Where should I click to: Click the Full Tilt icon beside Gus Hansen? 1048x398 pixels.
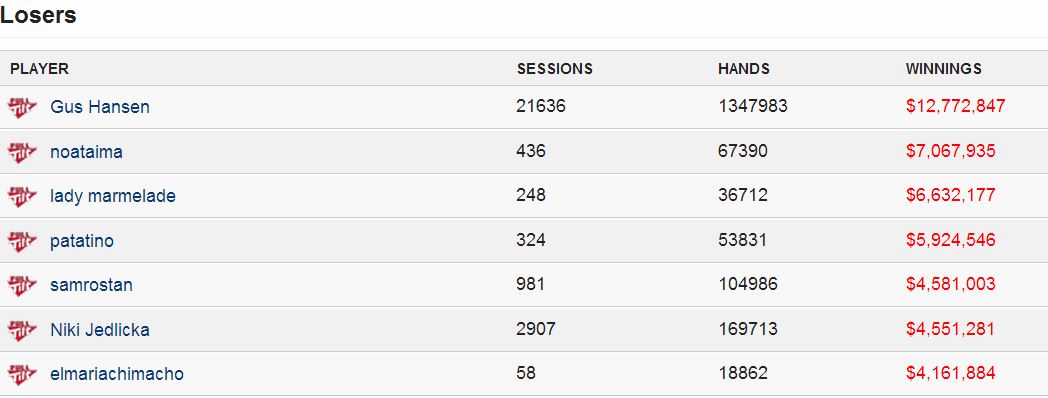coord(22,107)
